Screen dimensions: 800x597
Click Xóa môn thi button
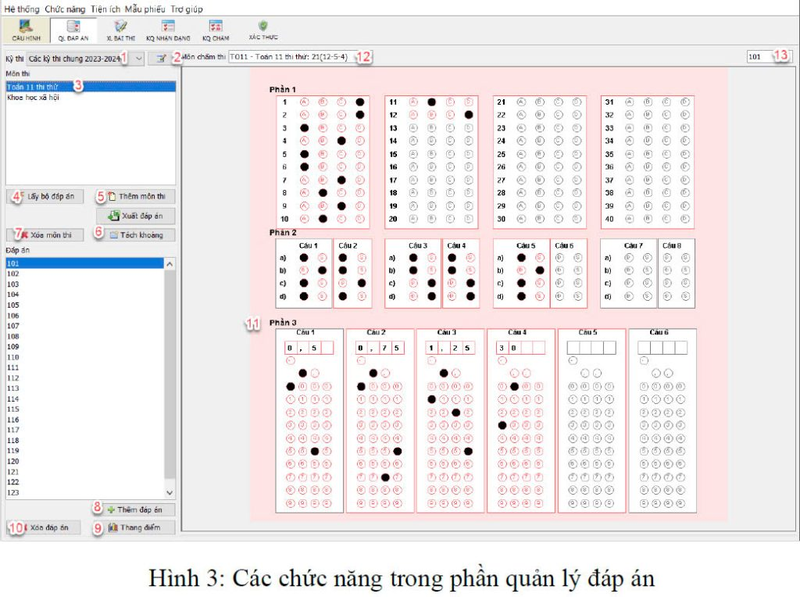(x=45, y=235)
